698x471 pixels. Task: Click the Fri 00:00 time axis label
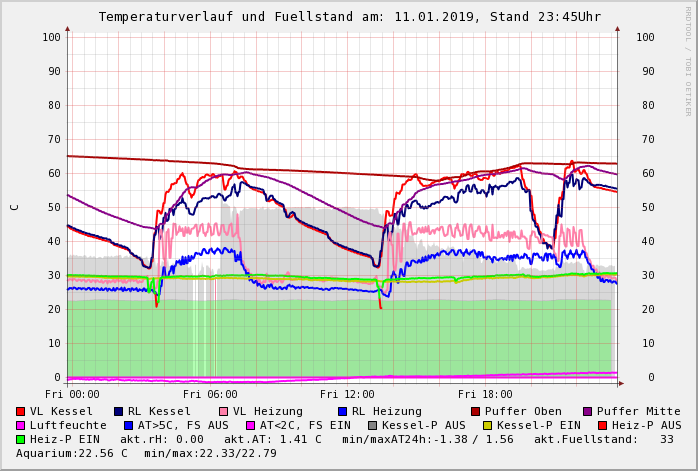(73, 394)
